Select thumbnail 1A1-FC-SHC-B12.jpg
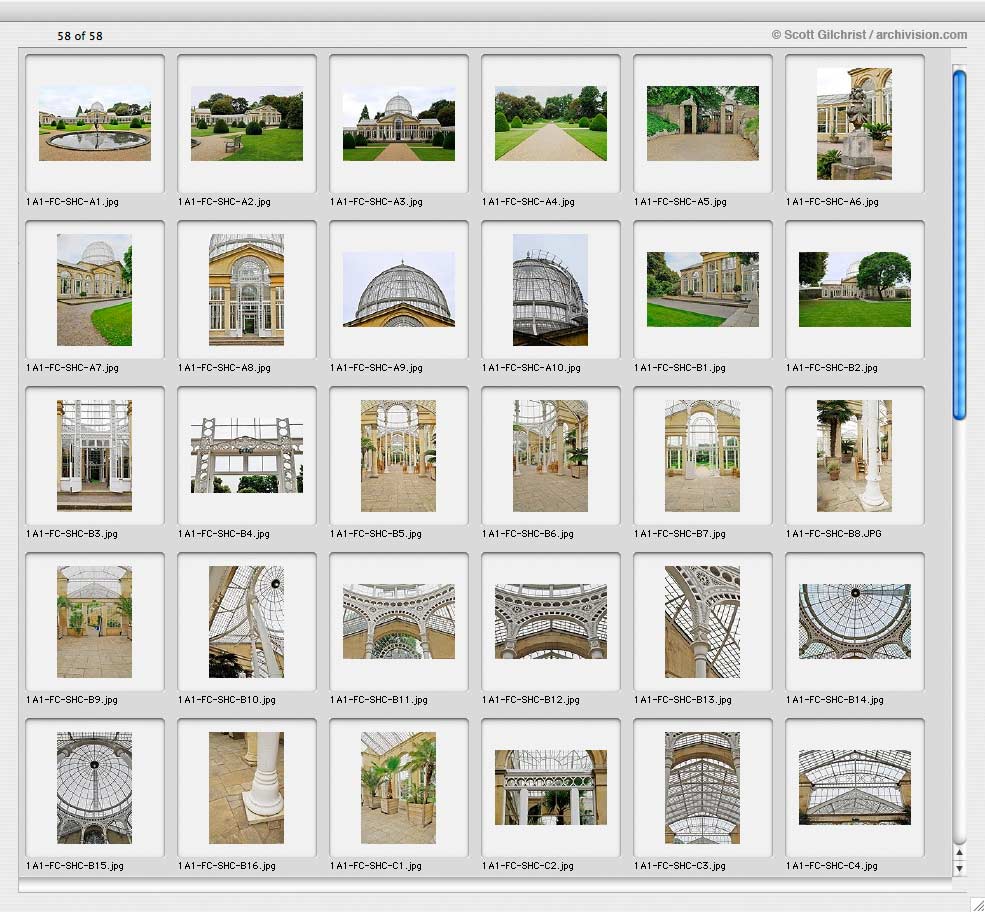 point(551,621)
